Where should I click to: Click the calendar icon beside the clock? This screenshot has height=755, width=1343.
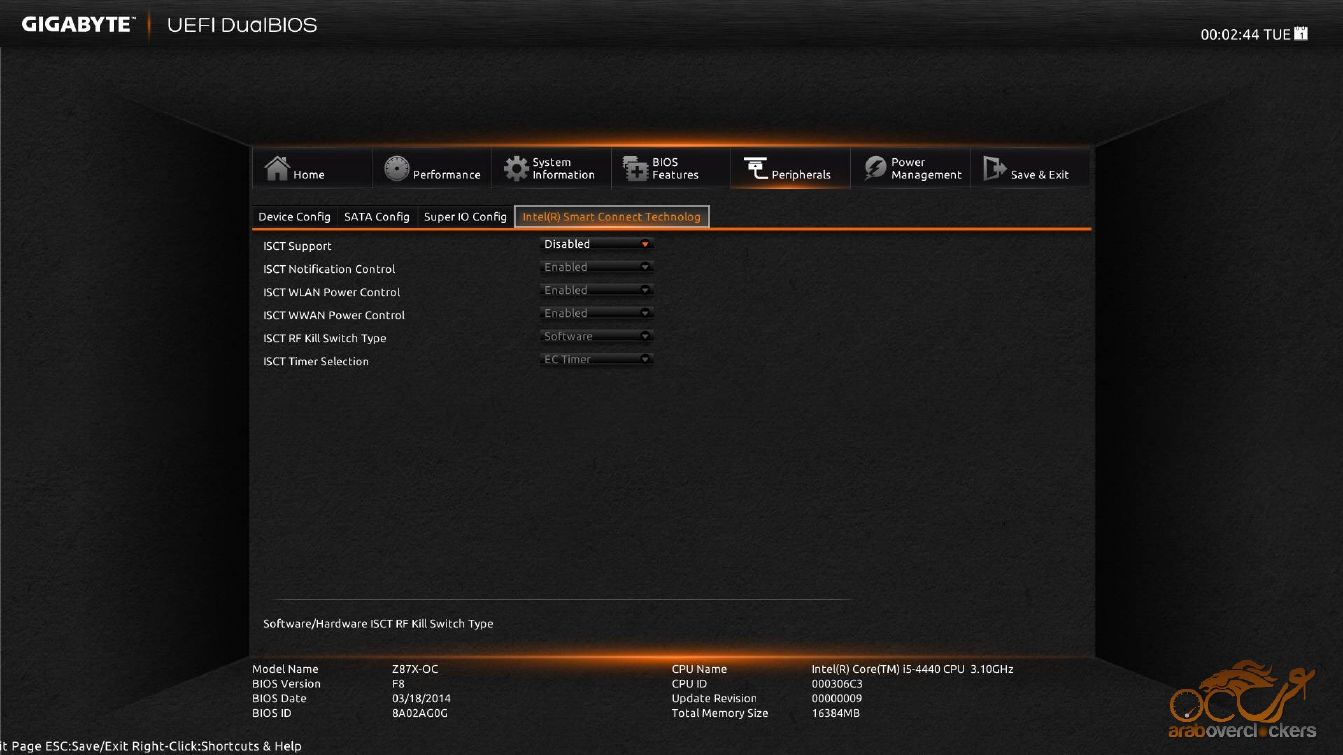[1301, 34]
